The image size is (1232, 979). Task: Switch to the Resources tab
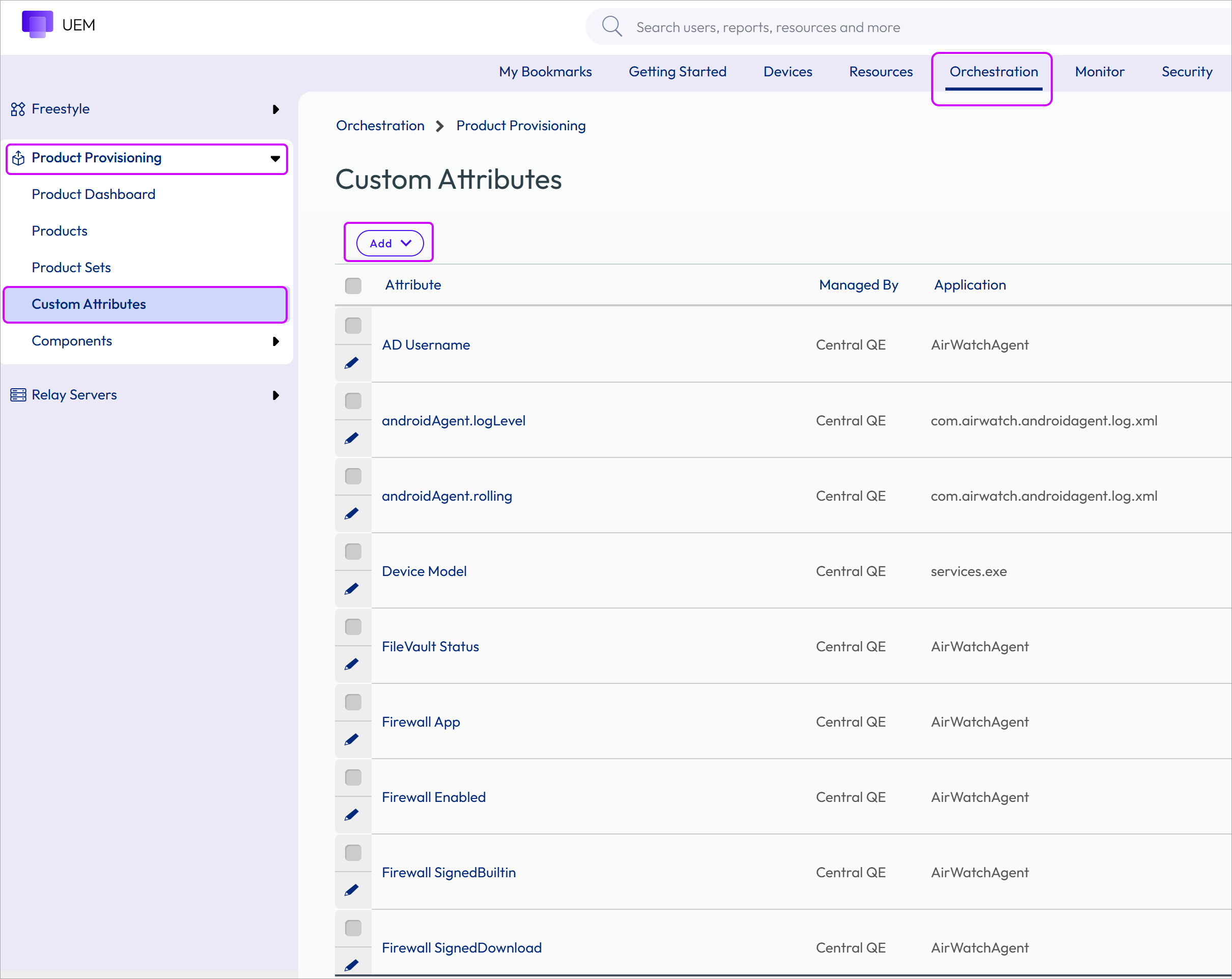pyautogui.click(x=881, y=71)
